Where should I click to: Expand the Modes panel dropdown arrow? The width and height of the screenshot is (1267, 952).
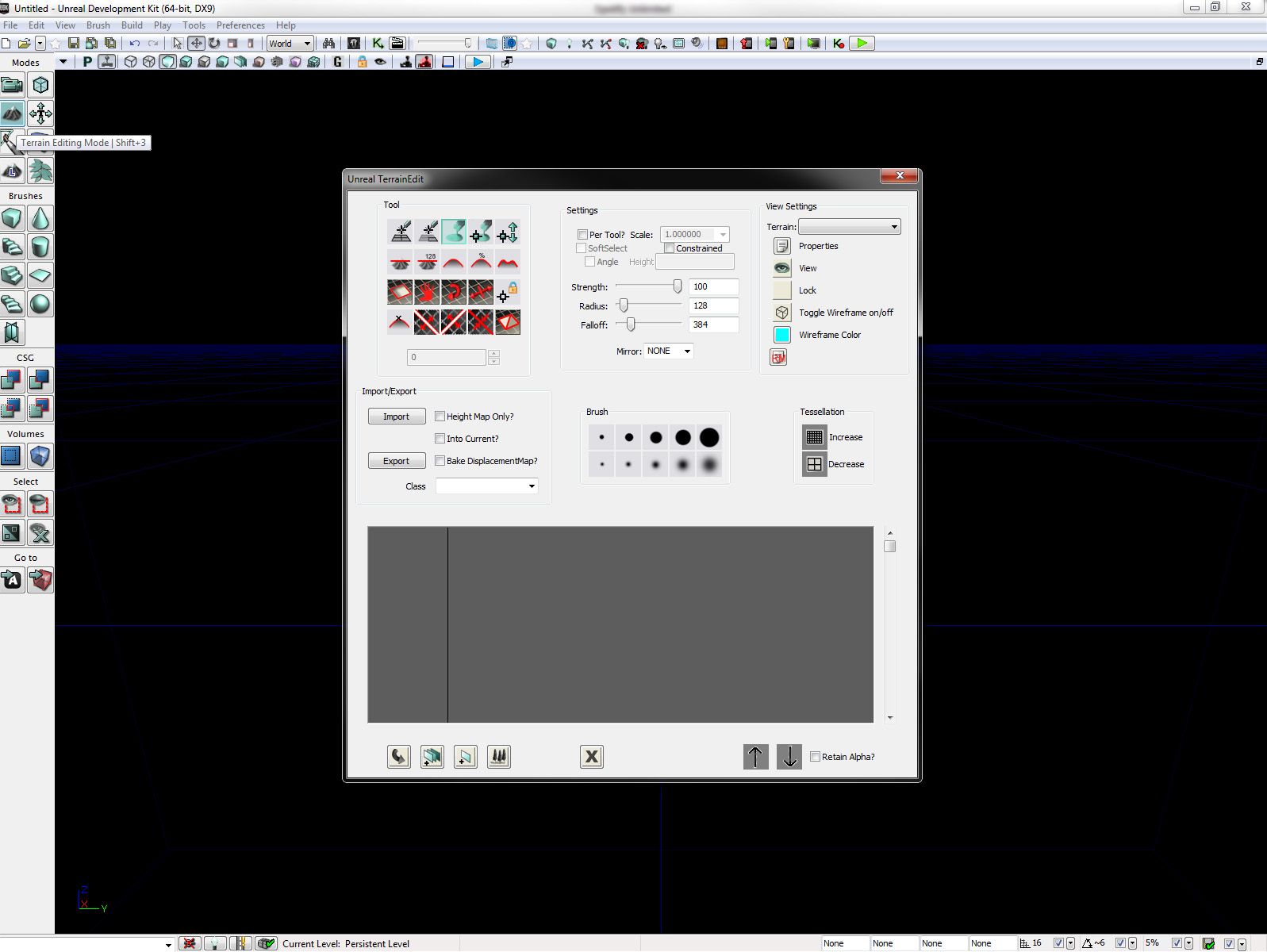[x=63, y=62]
